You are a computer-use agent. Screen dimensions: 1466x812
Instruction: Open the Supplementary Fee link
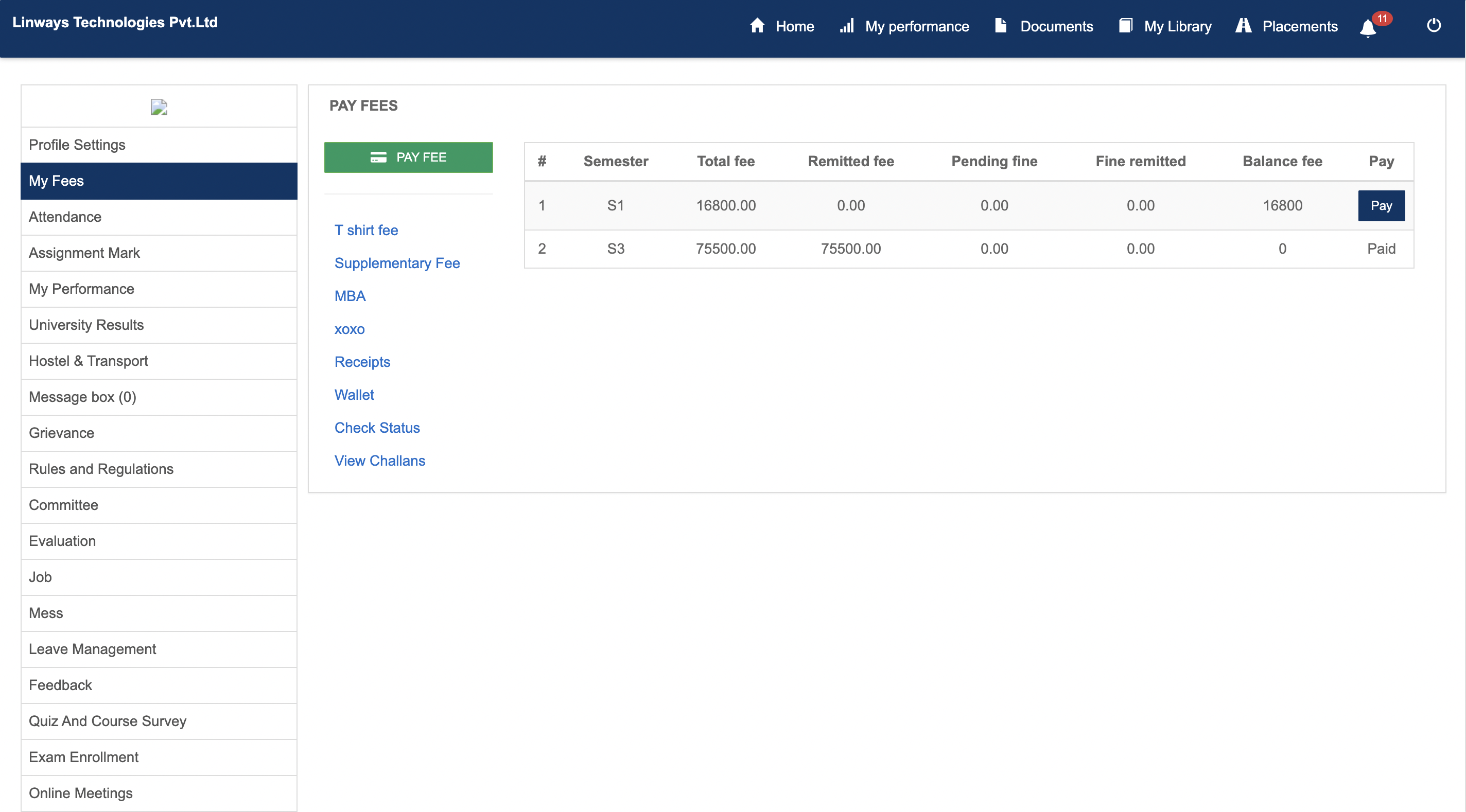pyautogui.click(x=397, y=263)
